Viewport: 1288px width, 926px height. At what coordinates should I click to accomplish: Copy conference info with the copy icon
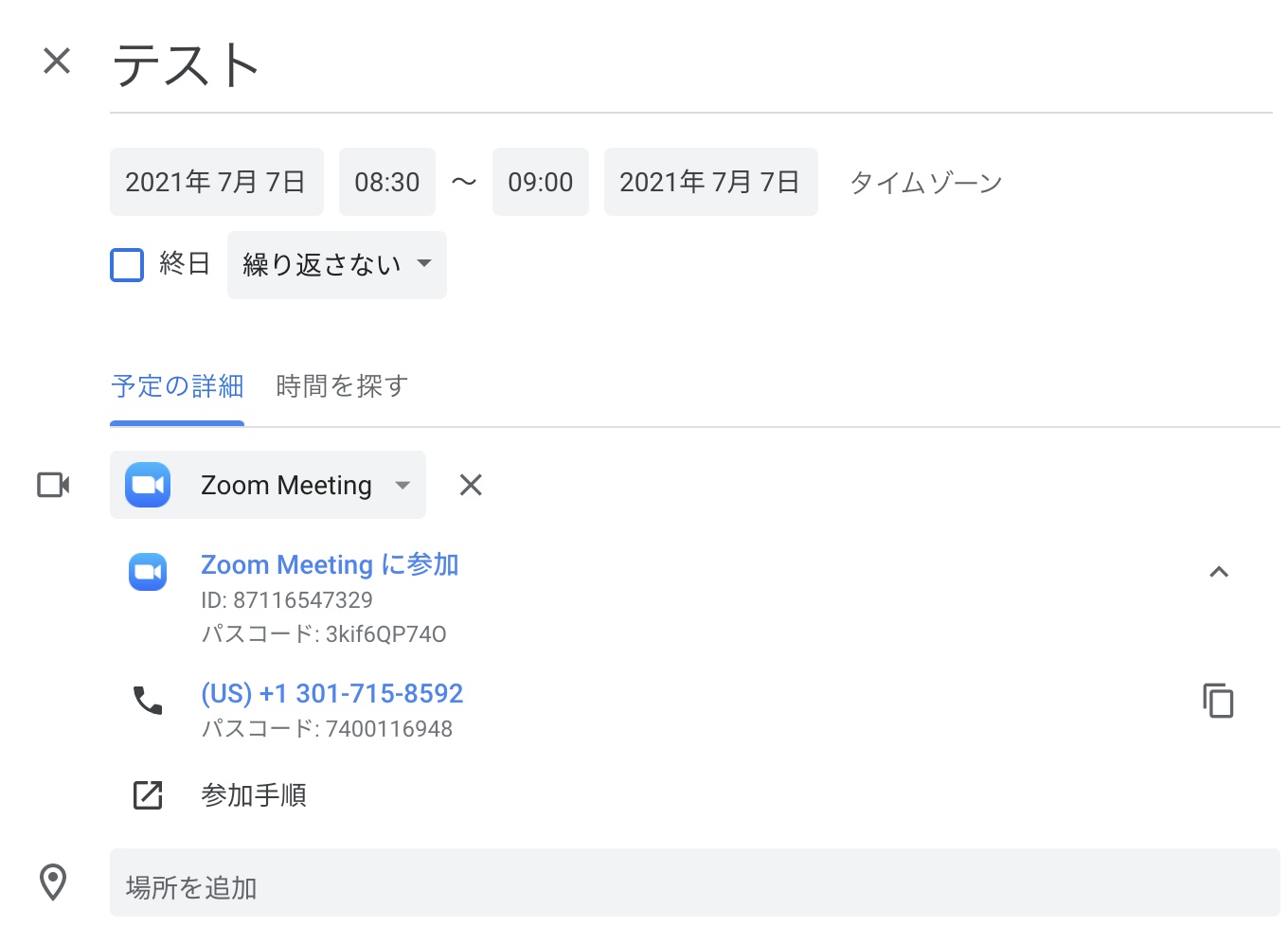point(1219,701)
